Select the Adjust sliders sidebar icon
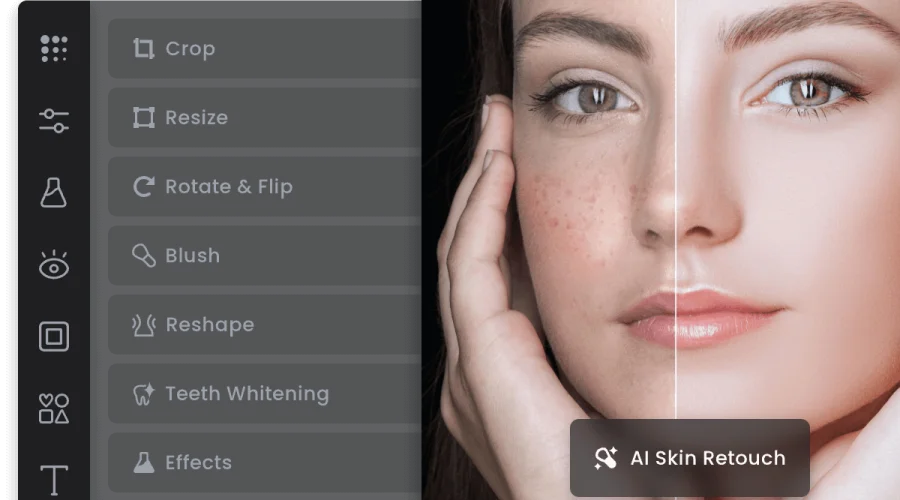This screenshot has width=900, height=500. pos(54,121)
